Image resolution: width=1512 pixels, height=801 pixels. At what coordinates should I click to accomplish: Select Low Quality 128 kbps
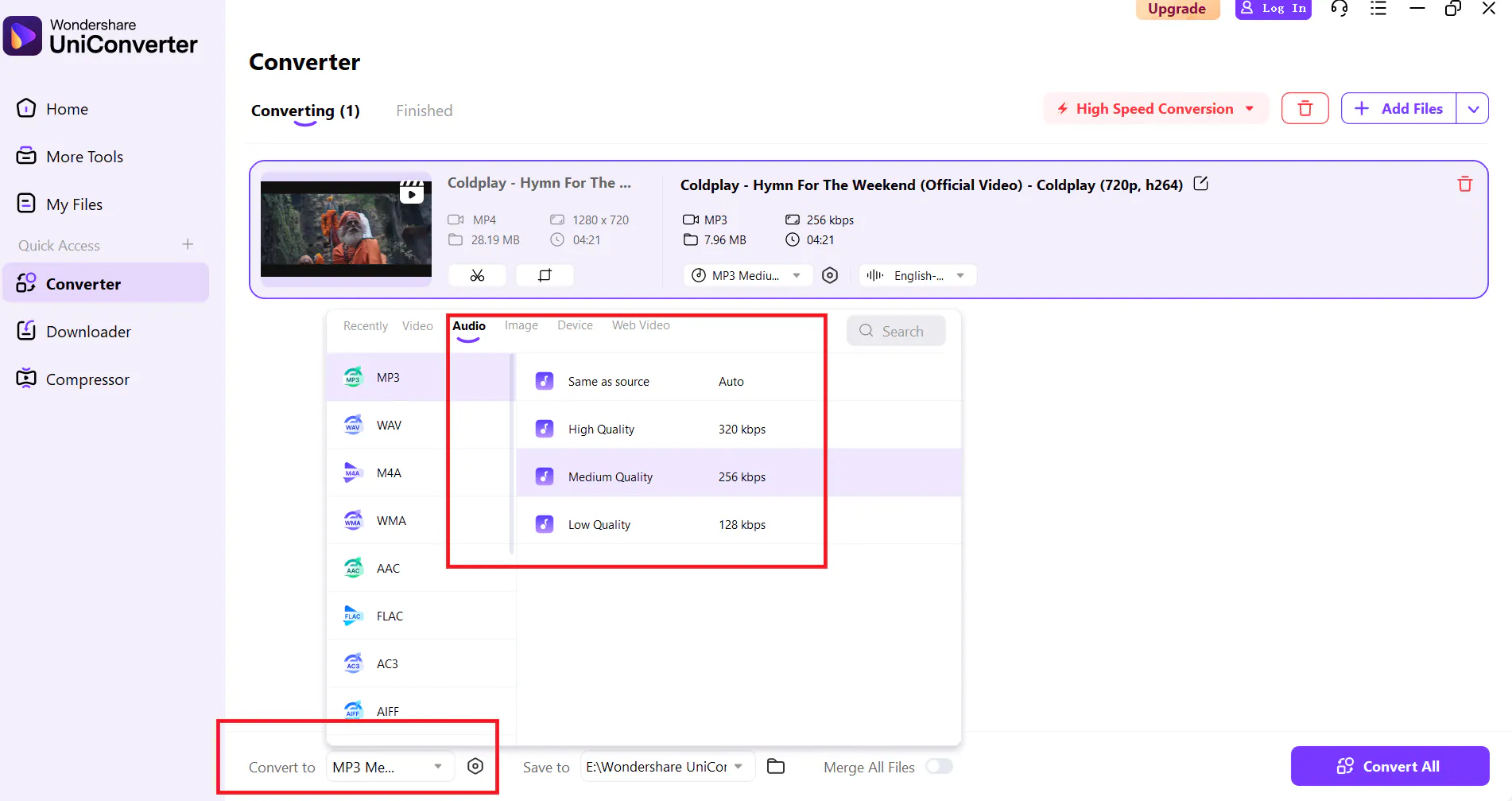[x=739, y=524]
